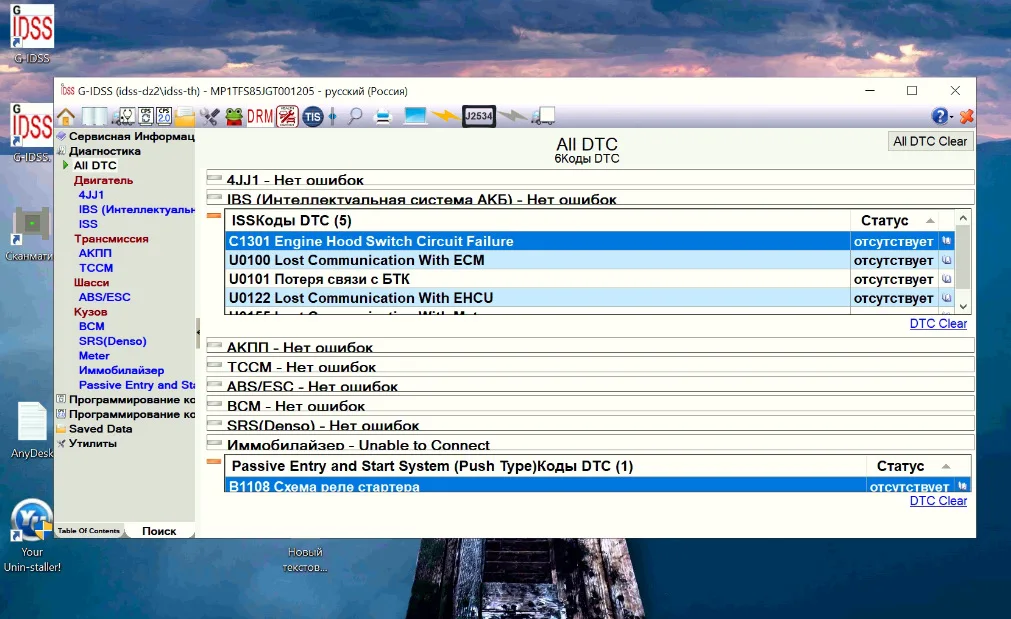
Task: Expand the Иммобилайзер section toggle
Action: coord(213,442)
